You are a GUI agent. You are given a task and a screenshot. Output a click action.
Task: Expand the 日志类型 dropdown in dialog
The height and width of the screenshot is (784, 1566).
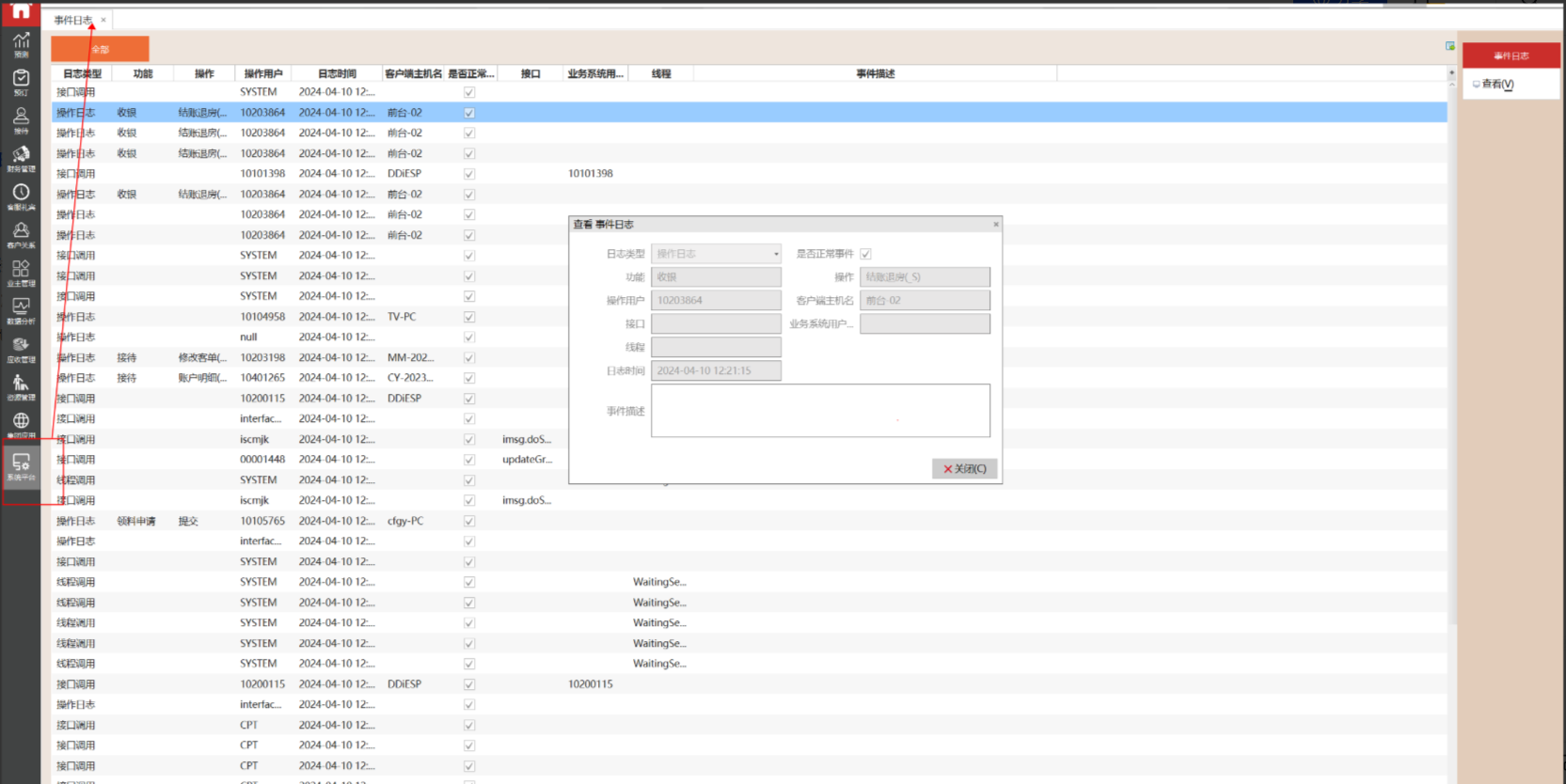[x=776, y=254]
